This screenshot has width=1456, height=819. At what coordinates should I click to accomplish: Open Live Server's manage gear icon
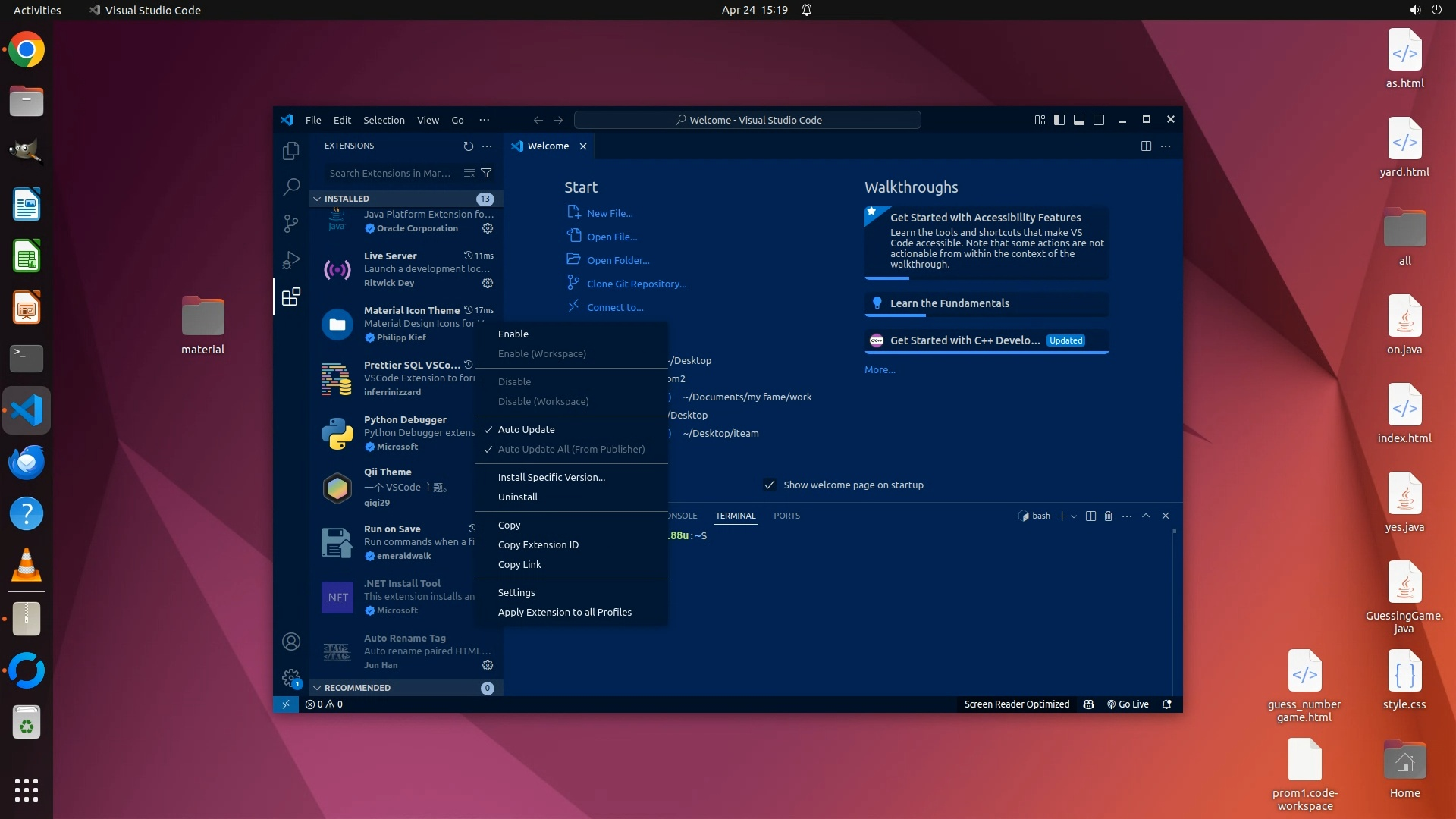[x=488, y=283]
